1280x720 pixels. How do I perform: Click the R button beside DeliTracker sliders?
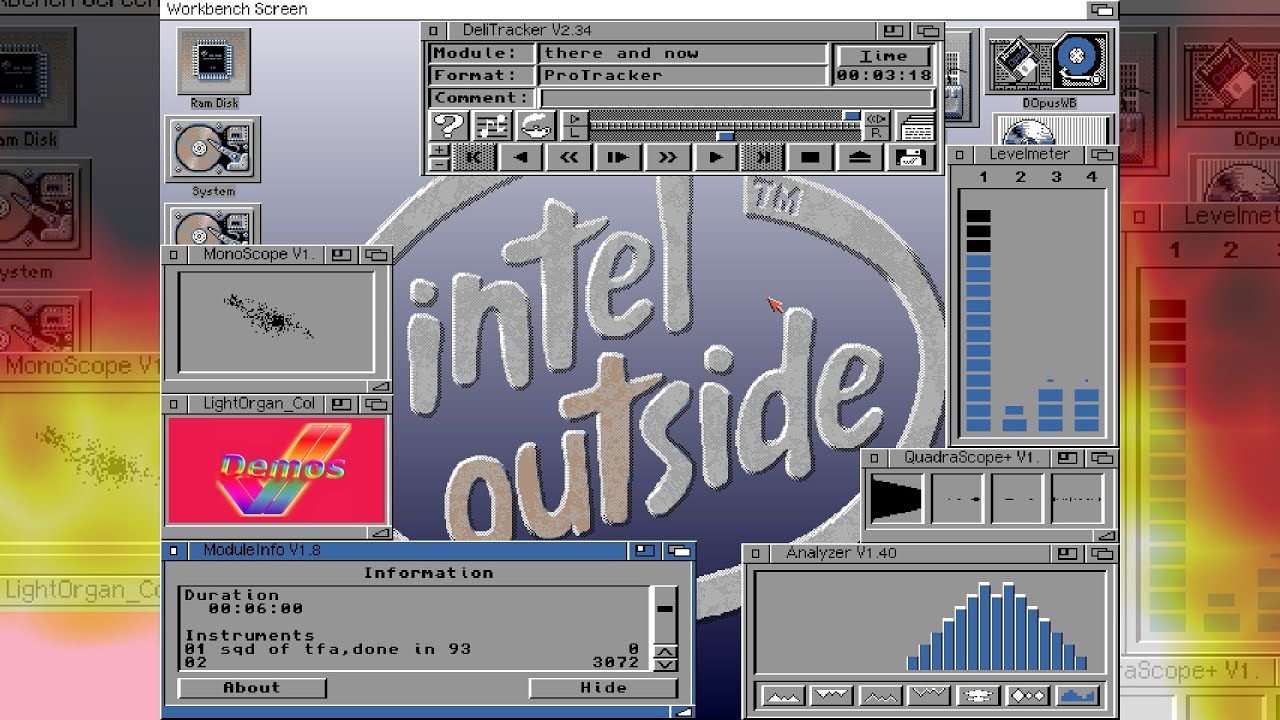pos(876,133)
